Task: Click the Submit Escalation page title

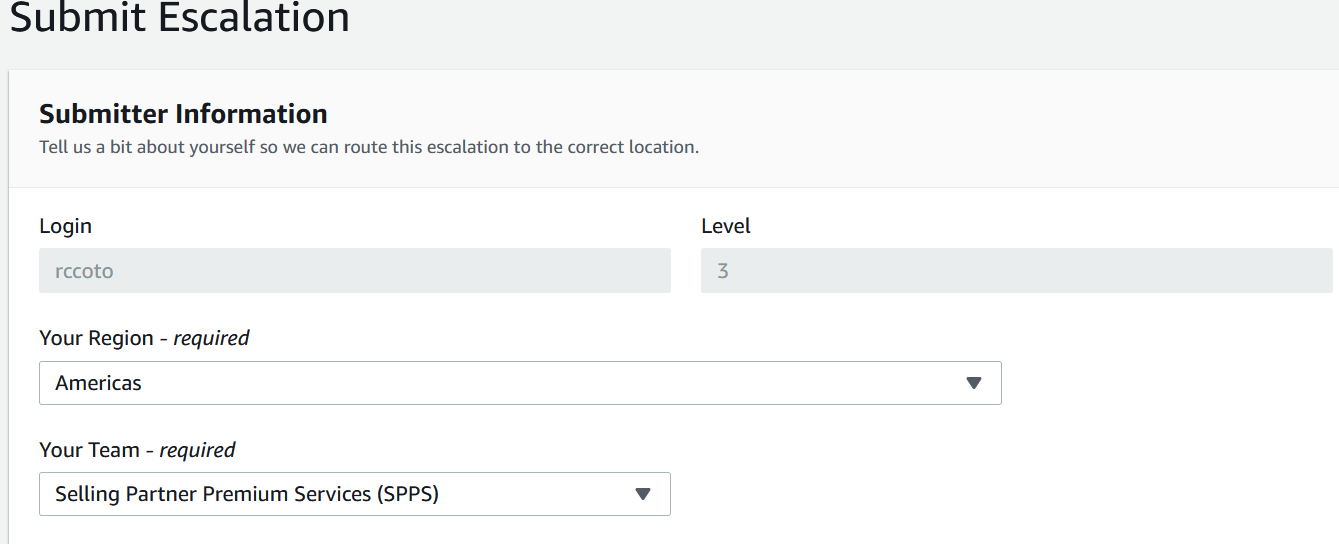Action: [x=180, y=17]
